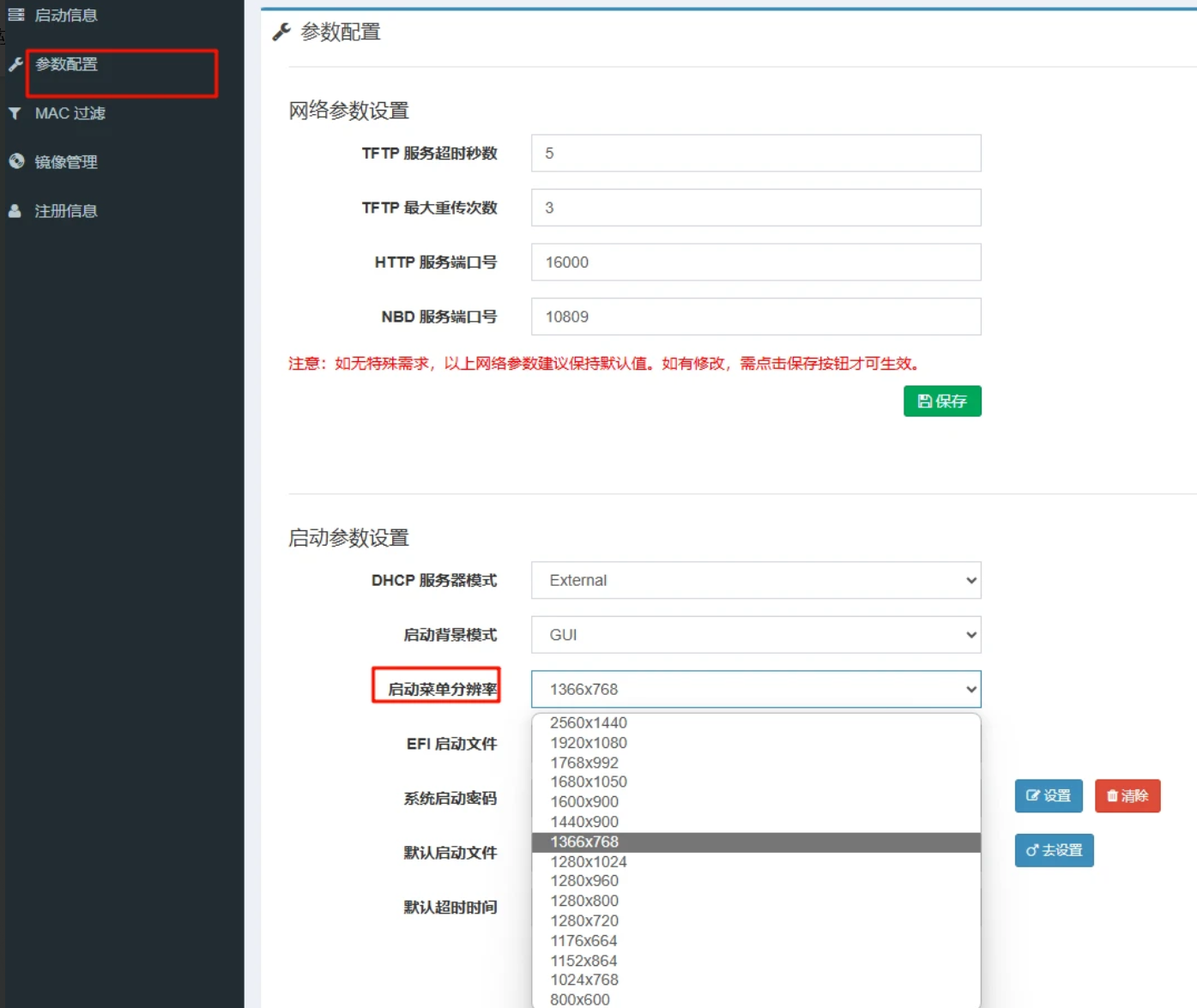Click the 启动背景模式 label
The height and width of the screenshot is (1008, 1197).
pos(450,635)
